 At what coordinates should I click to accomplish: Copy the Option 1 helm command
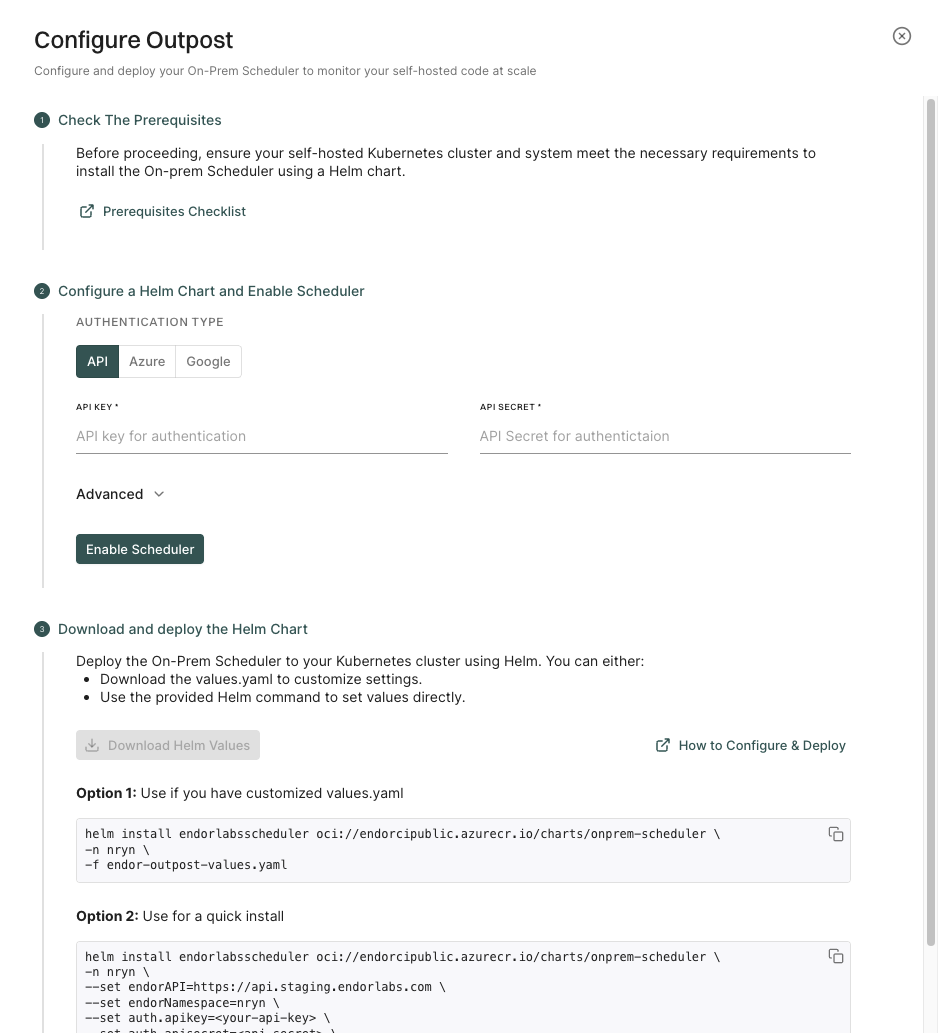[x=836, y=834]
